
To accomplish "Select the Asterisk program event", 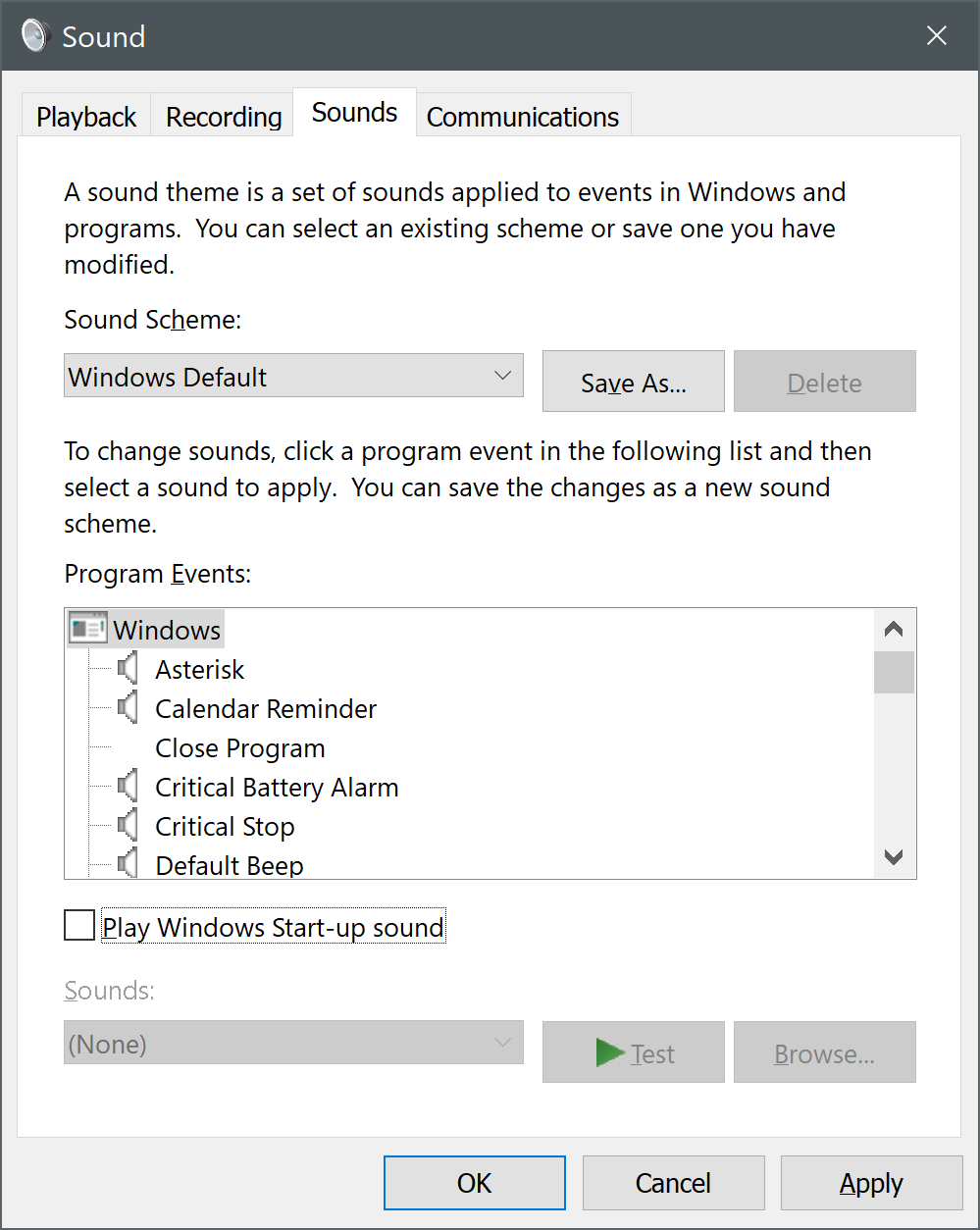I will click(x=200, y=669).
